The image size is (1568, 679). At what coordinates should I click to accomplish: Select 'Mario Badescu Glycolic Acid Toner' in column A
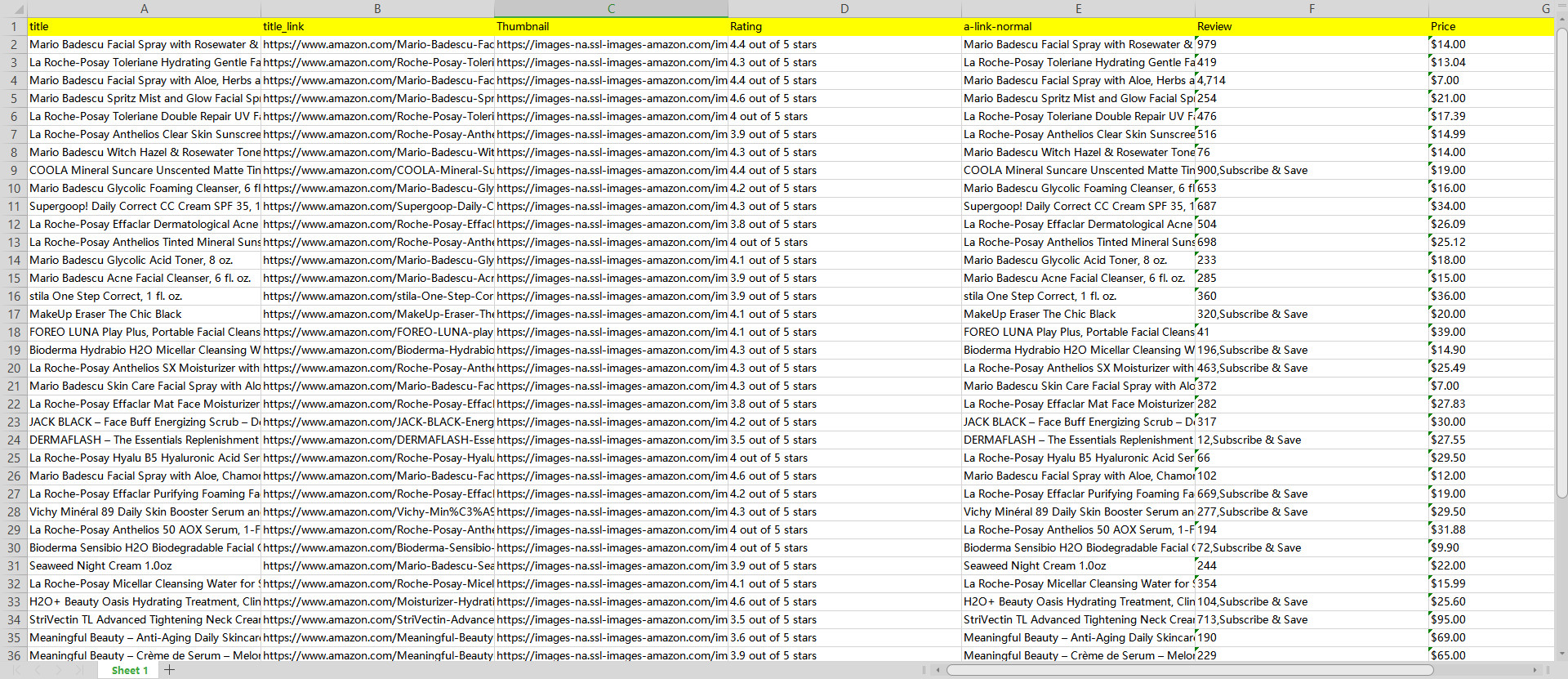pos(144,260)
